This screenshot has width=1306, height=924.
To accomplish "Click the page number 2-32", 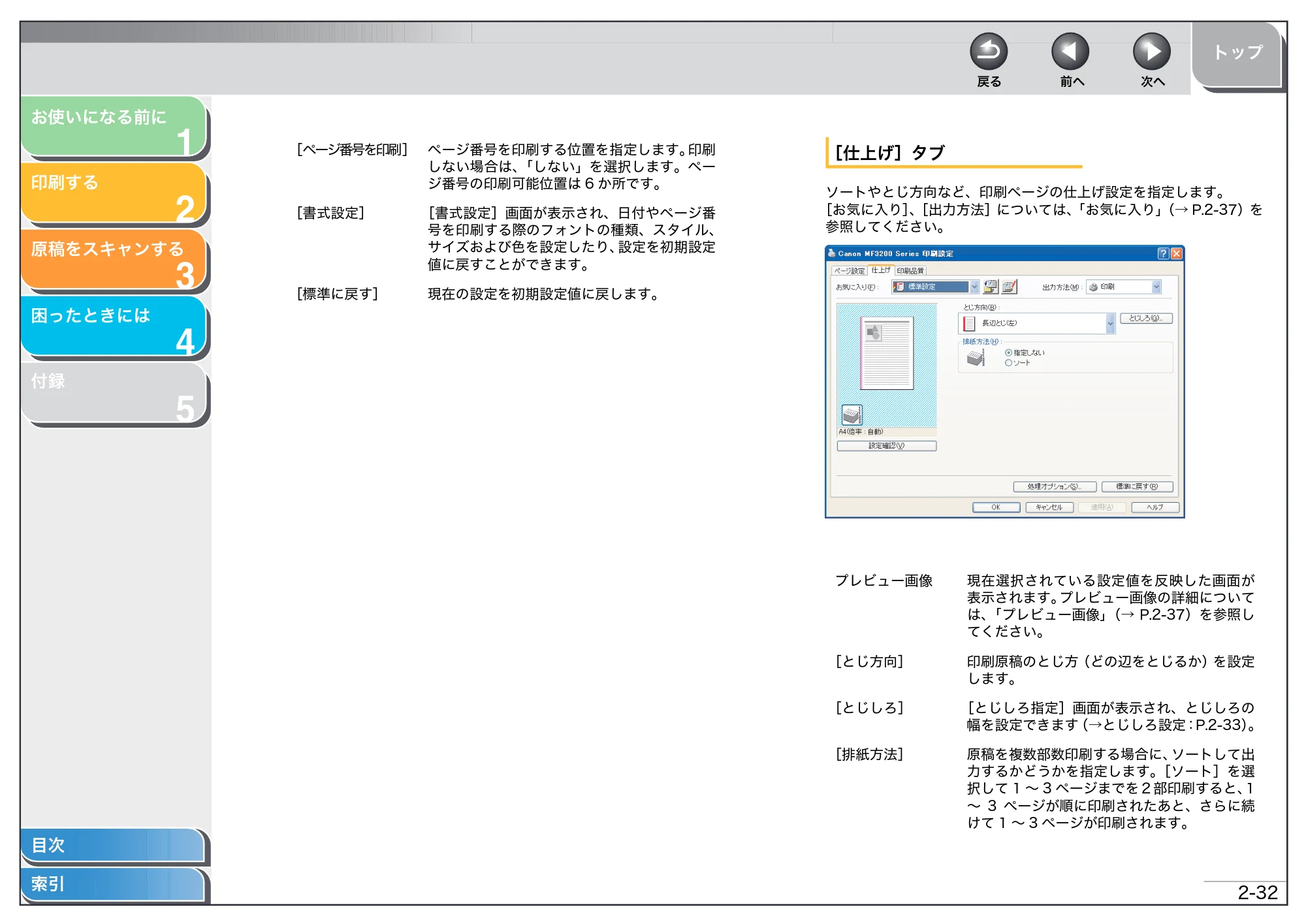I will point(1257,893).
